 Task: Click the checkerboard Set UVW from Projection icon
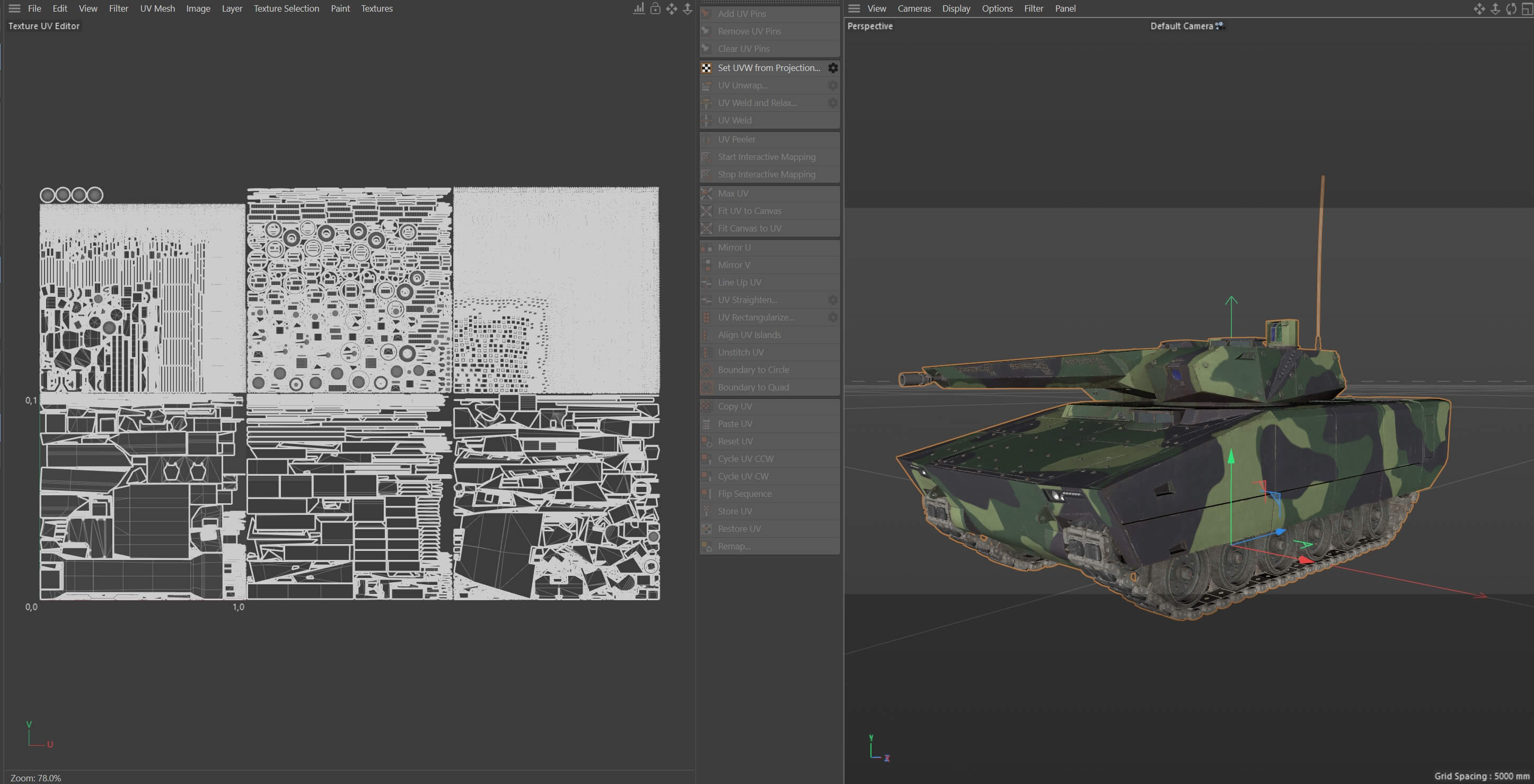(706, 68)
